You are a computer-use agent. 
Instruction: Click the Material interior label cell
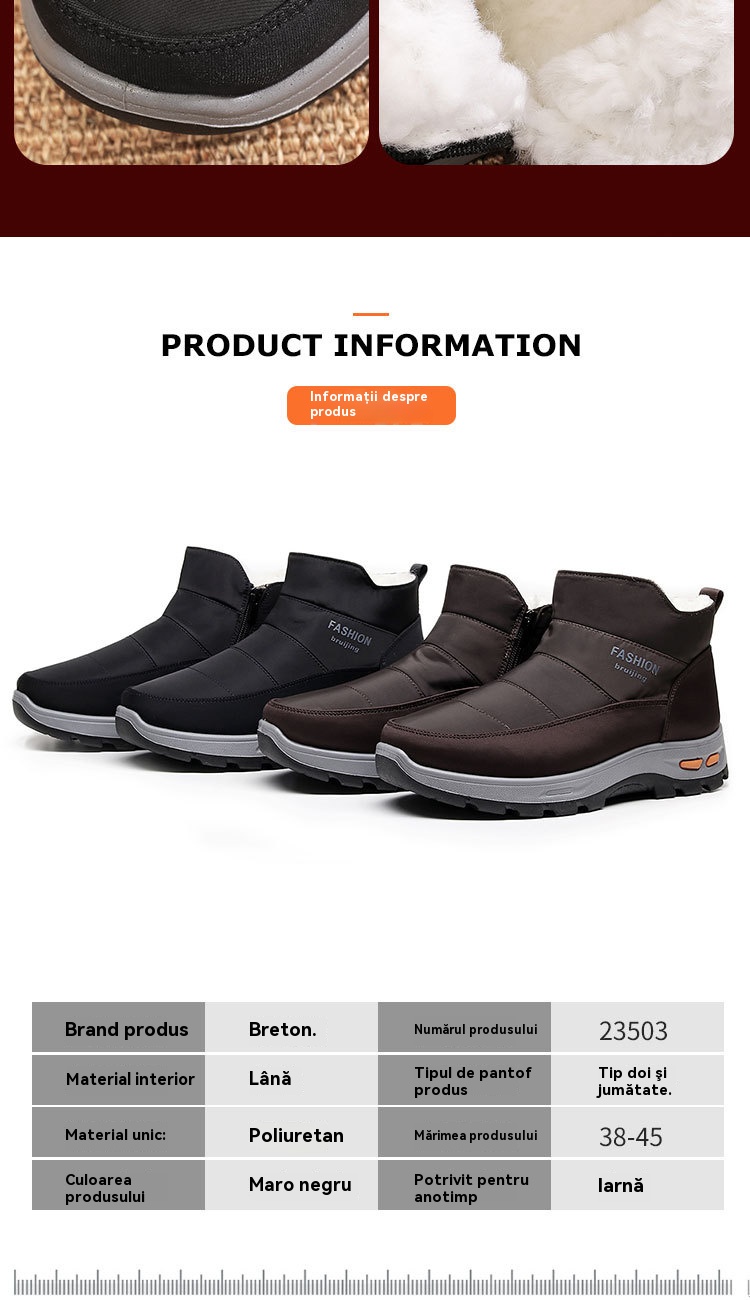click(x=118, y=1080)
